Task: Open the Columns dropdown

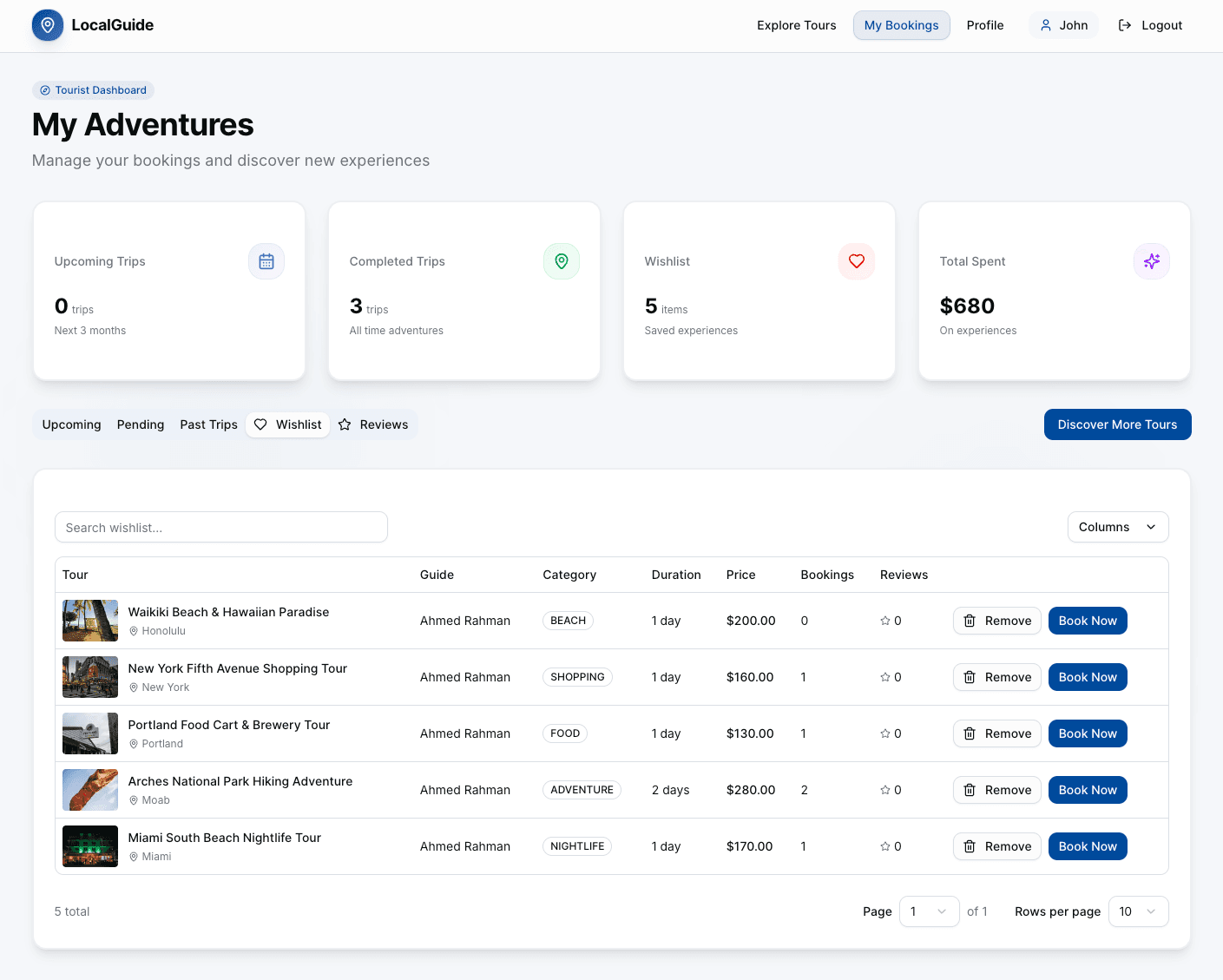Action: (1118, 527)
